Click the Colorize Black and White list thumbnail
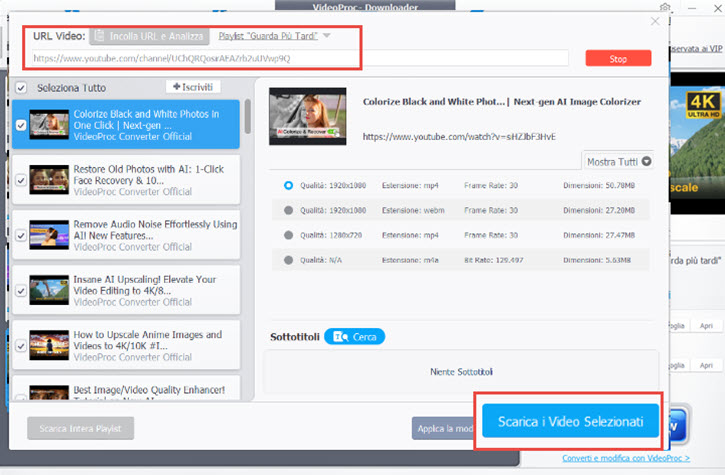Viewport: 725px width, 475px height. 49,124
